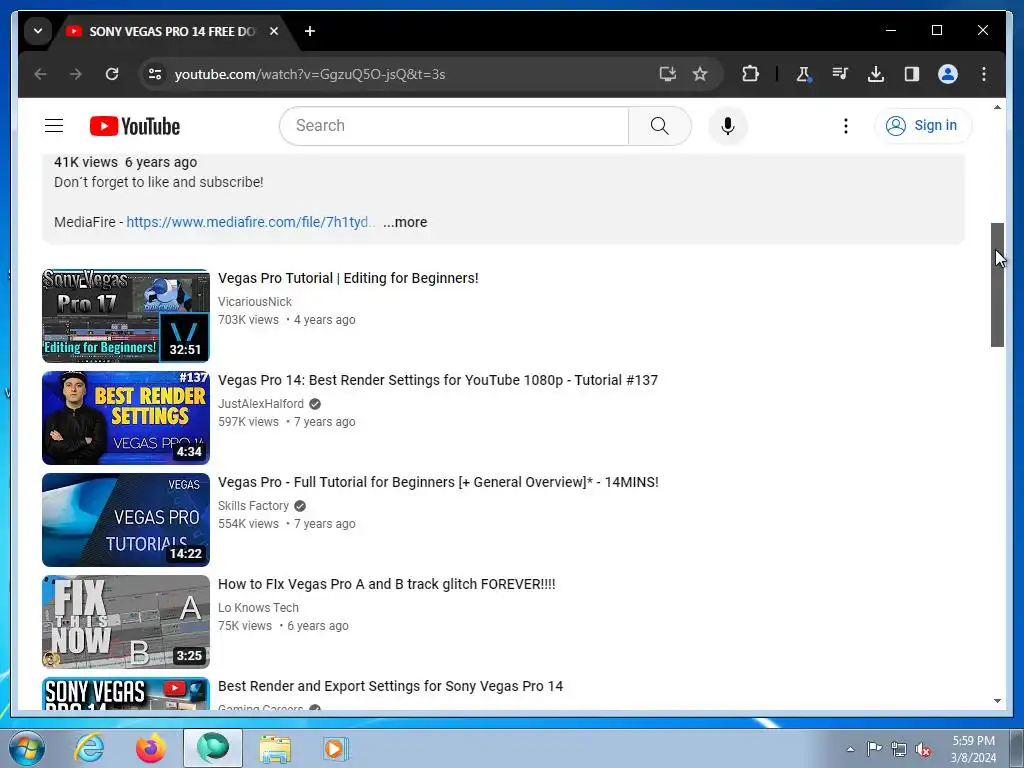Open the MediaFire download link
This screenshot has width=1024, height=768.
(251, 222)
